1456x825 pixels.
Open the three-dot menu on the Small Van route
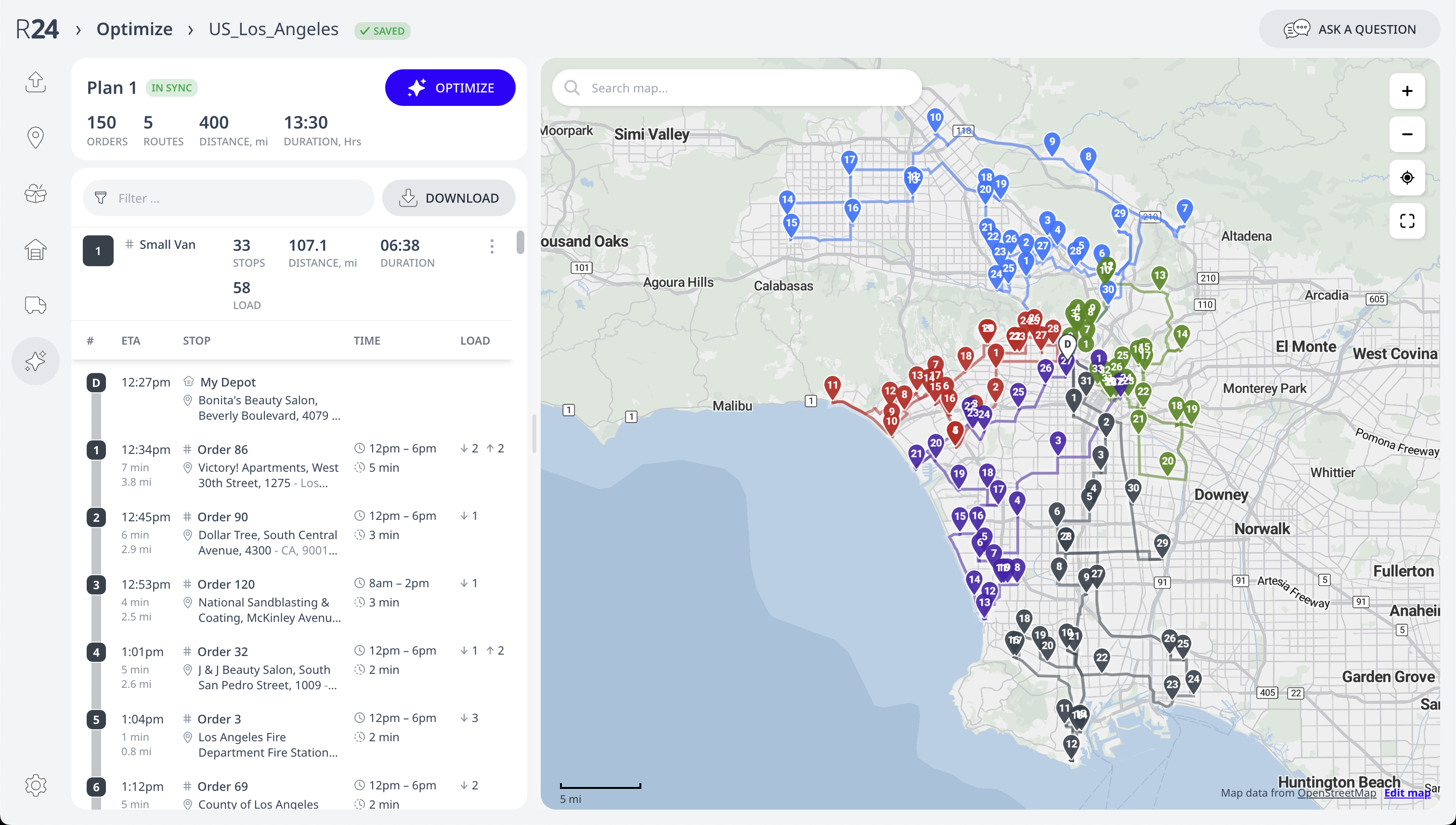[493, 246]
